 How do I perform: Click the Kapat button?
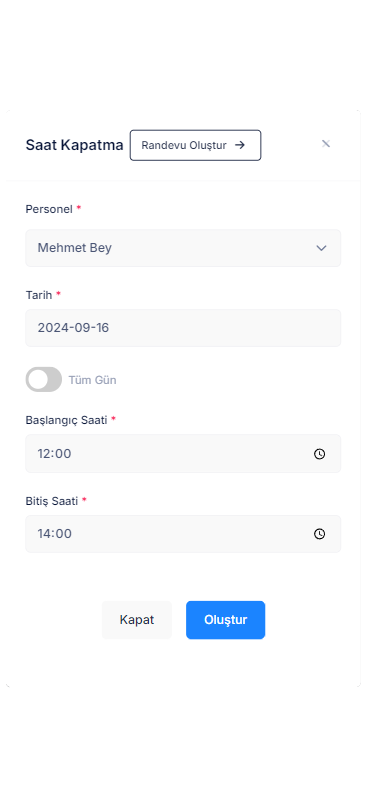pos(136,620)
